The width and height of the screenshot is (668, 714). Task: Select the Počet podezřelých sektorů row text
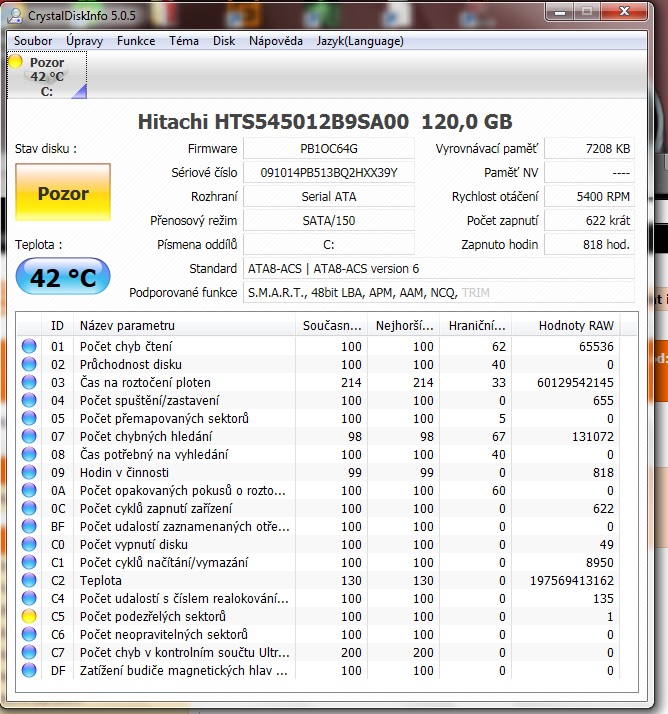click(153, 617)
